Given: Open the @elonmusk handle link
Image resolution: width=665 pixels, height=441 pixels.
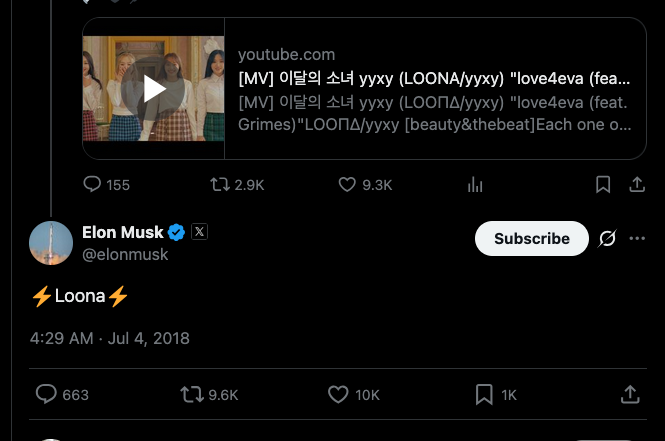Looking at the screenshot, I should coord(125,254).
